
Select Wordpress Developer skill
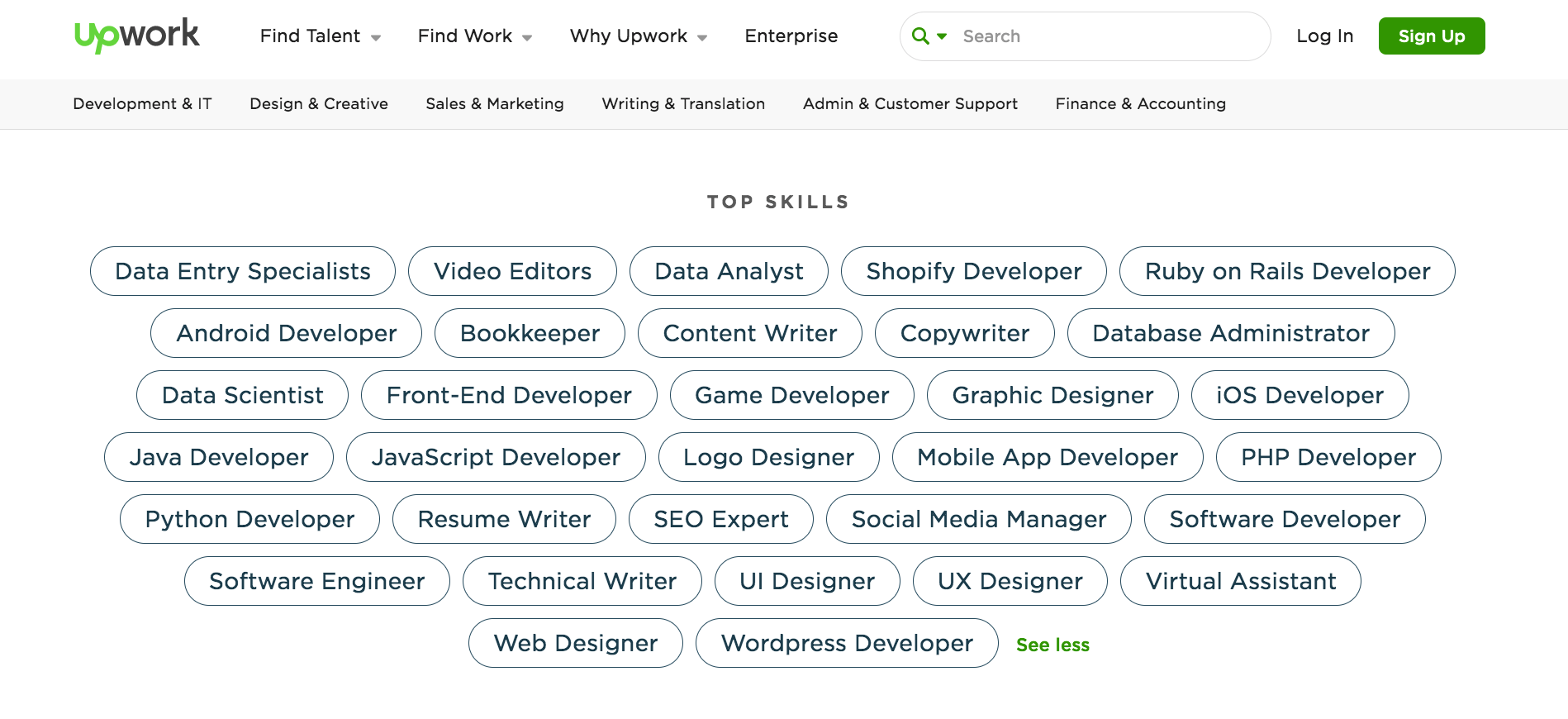pos(847,643)
